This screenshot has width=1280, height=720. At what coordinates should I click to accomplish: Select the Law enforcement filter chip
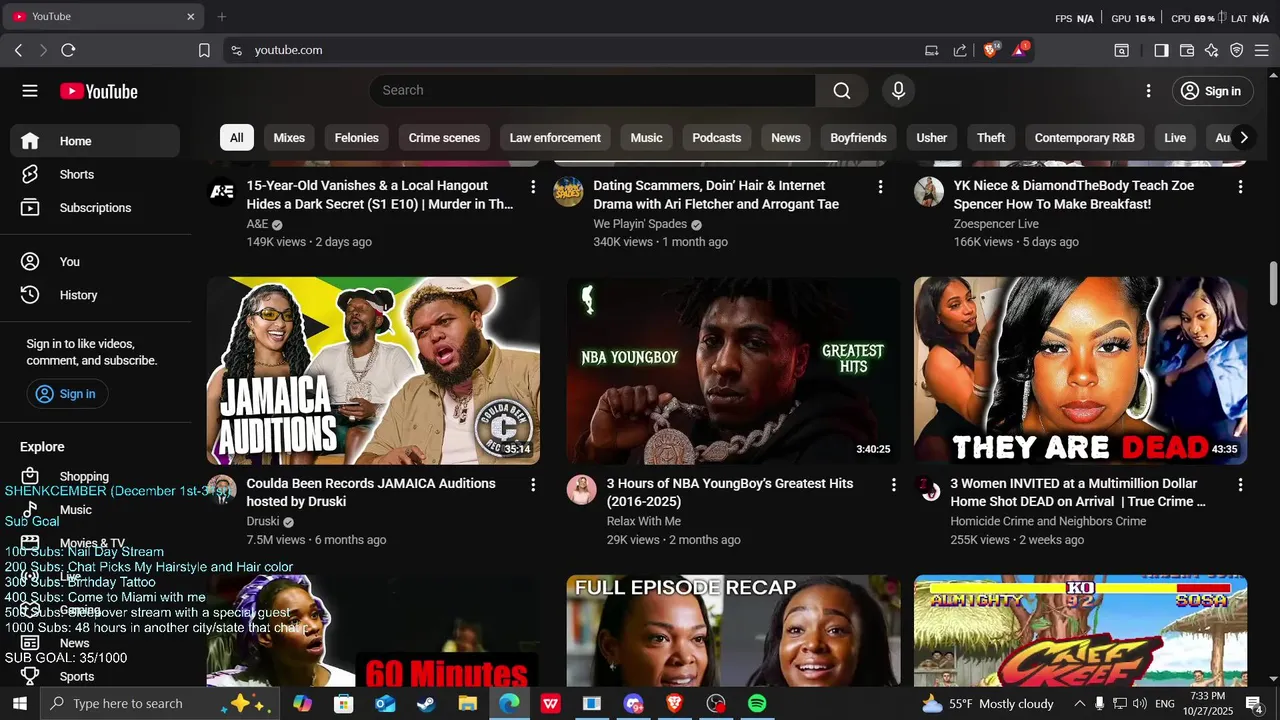(555, 138)
